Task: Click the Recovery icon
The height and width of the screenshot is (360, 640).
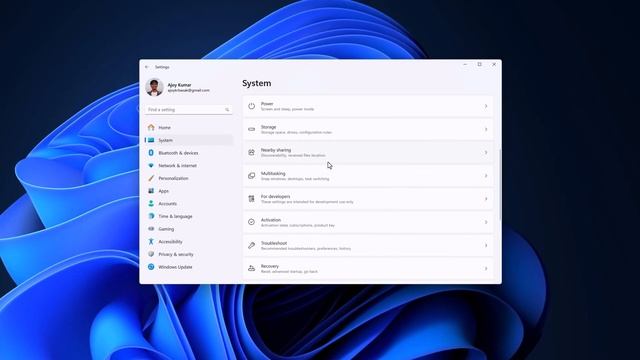Action: point(251,268)
